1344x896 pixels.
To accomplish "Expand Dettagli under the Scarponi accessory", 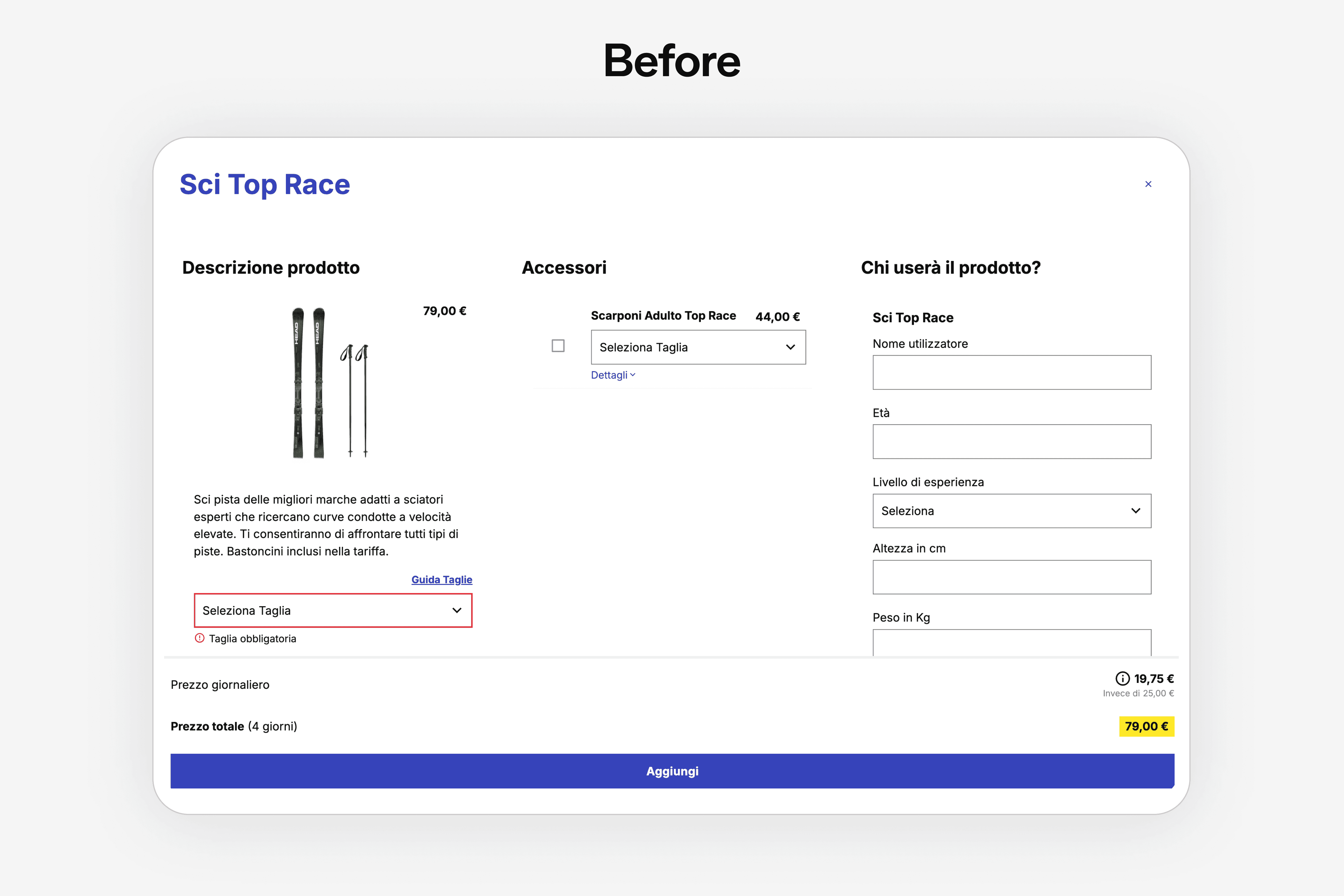I will click(613, 375).
